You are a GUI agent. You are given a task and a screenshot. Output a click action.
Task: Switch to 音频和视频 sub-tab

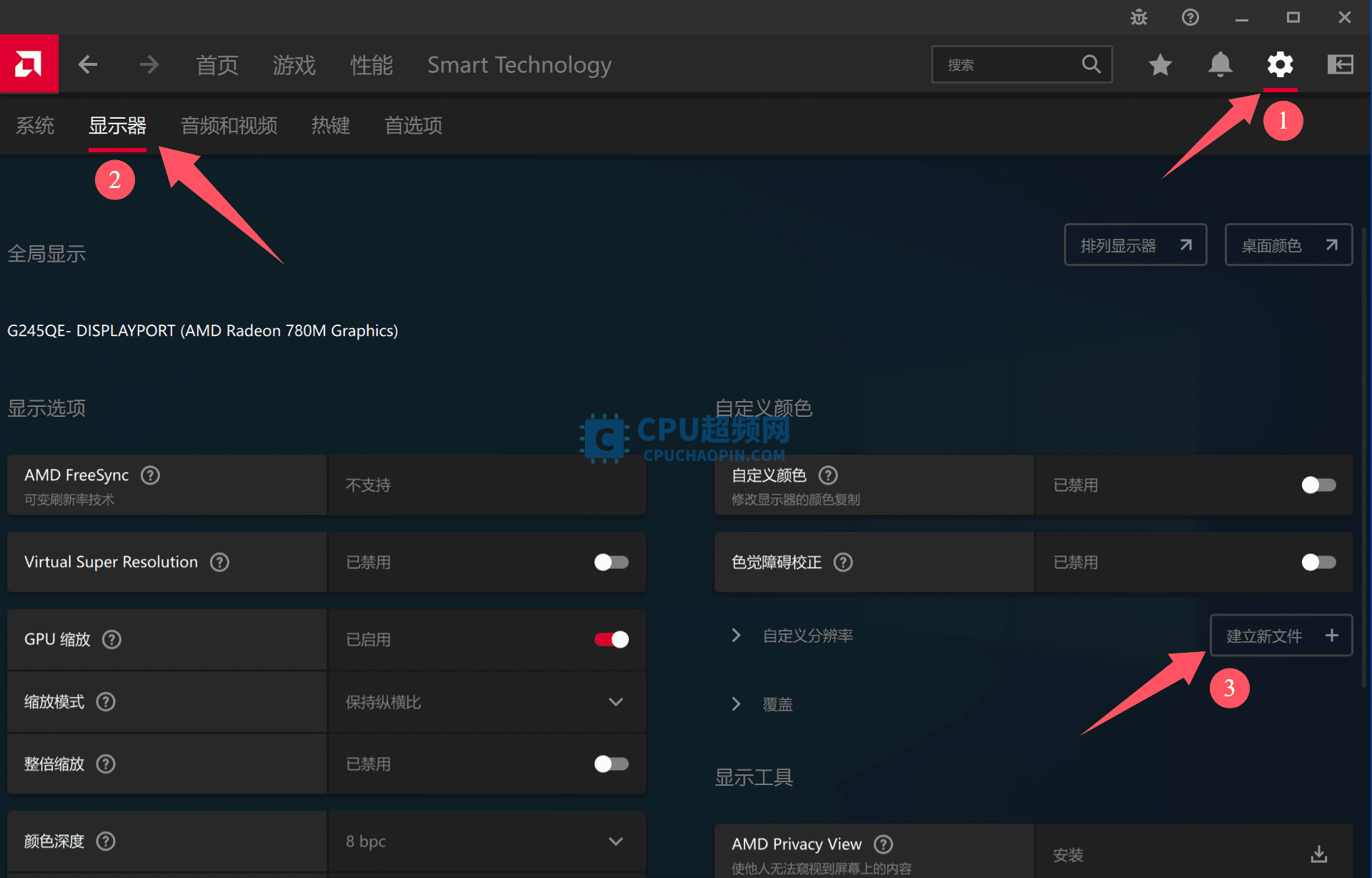point(229,126)
